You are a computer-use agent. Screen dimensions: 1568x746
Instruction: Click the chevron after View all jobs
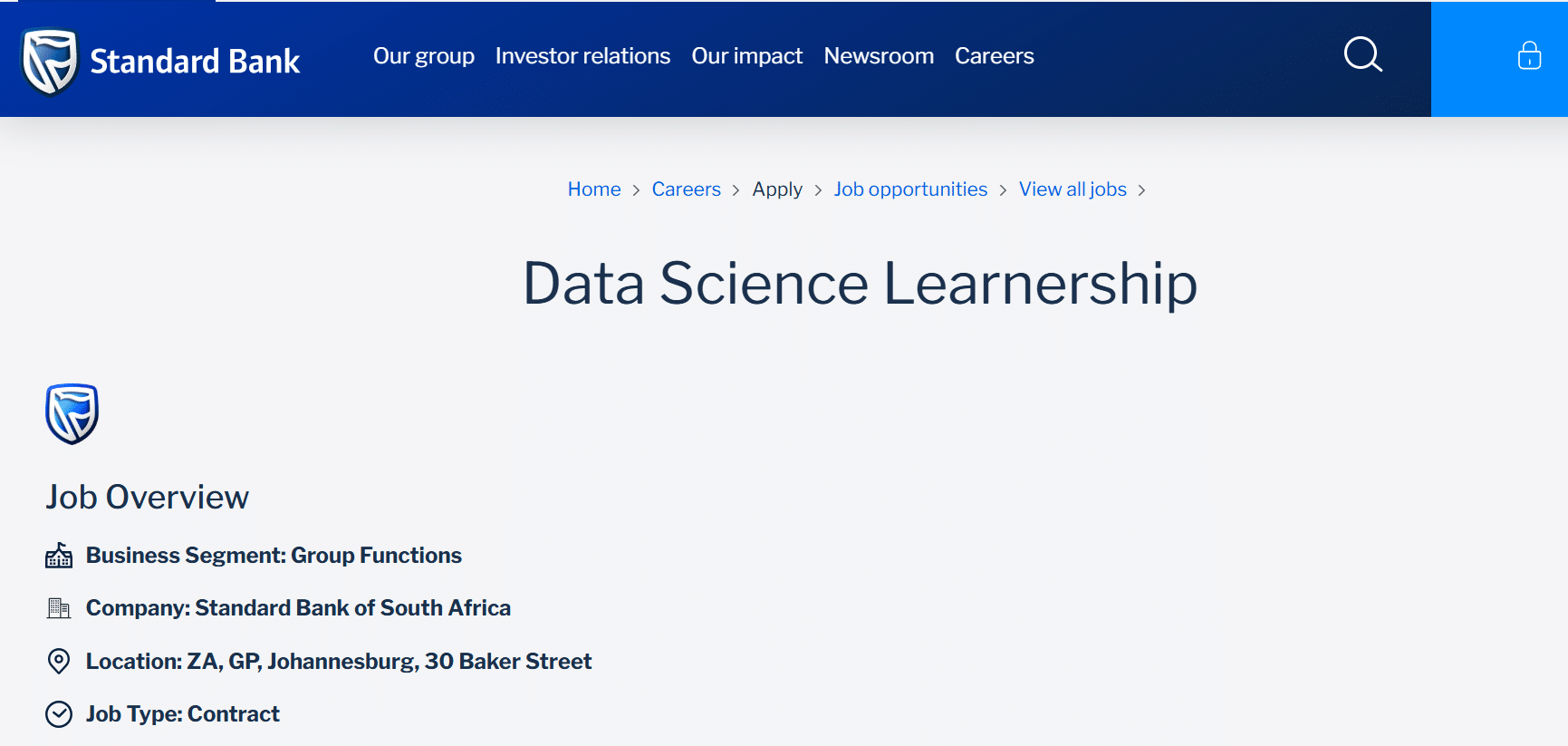[x=1141, y=190]
